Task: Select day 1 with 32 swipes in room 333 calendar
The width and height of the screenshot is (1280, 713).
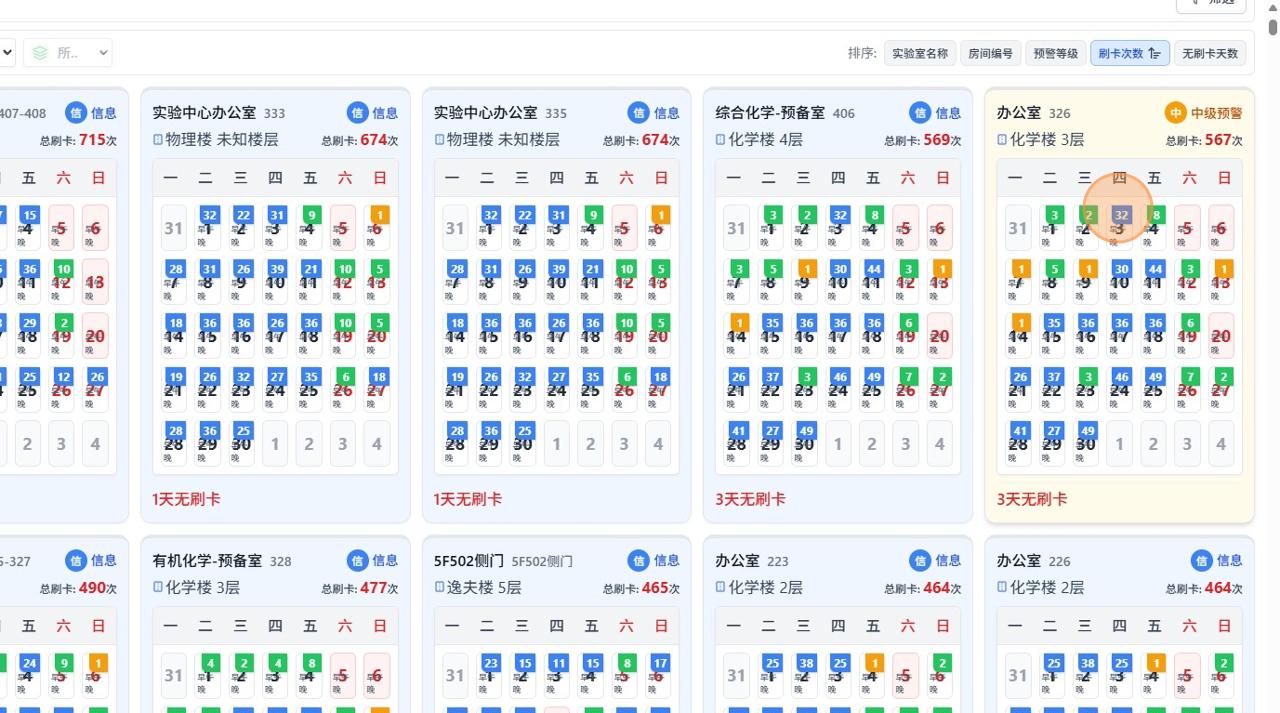Action: 208,228
